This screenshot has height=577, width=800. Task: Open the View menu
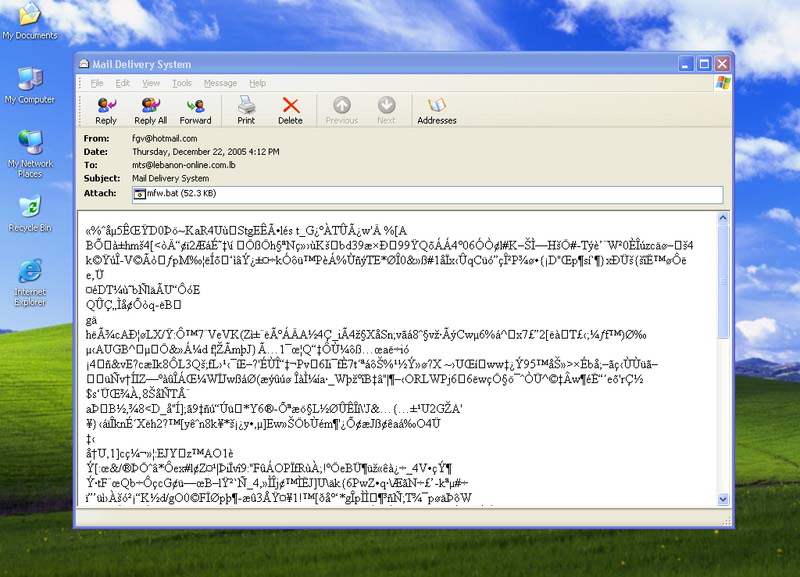tap(151, 83)
